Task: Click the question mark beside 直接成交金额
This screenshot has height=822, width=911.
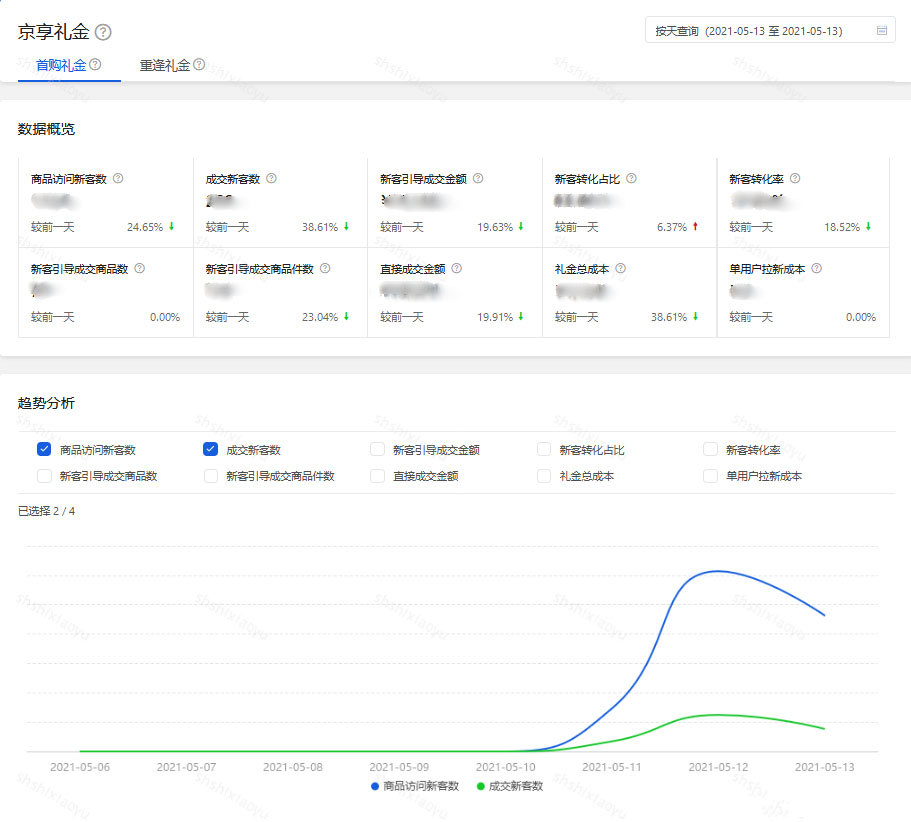Action: click(457, 268)
